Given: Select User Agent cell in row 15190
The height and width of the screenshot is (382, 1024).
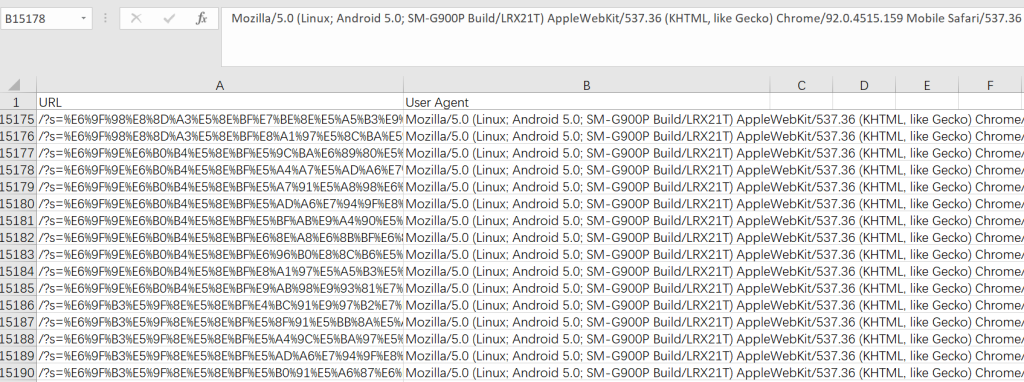Looking at the screenshot, I should tap(586, 373).
